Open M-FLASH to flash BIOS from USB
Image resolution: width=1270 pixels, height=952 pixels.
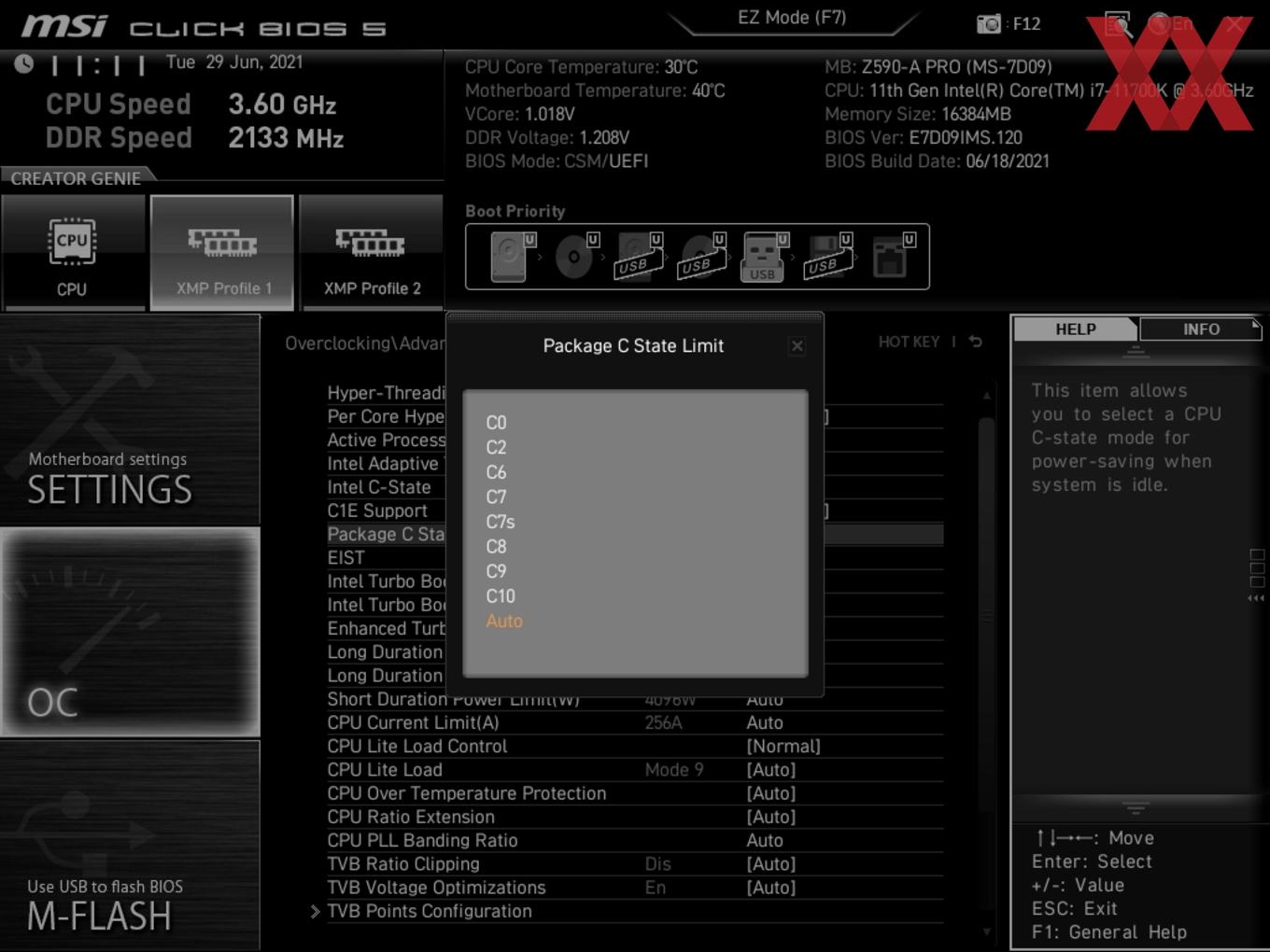point(130,846)
